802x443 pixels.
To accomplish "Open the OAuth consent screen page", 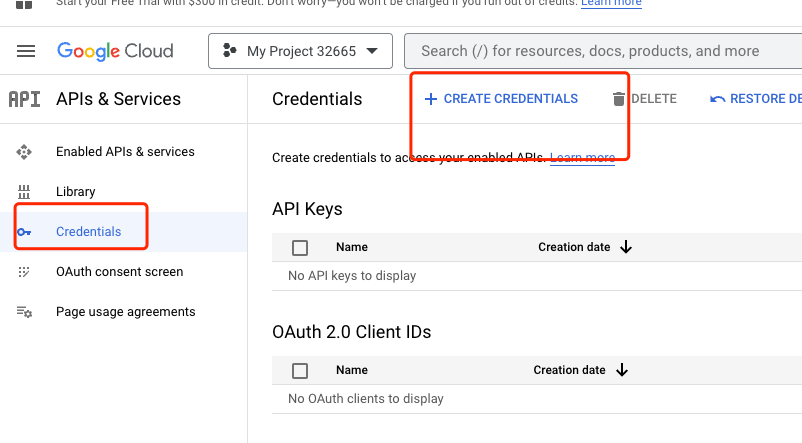I will [119, 272].
